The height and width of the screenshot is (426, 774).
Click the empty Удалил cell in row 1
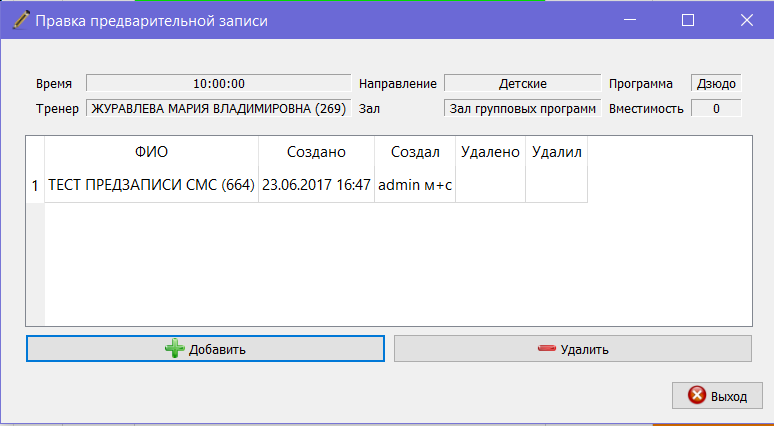pos(556,185)
